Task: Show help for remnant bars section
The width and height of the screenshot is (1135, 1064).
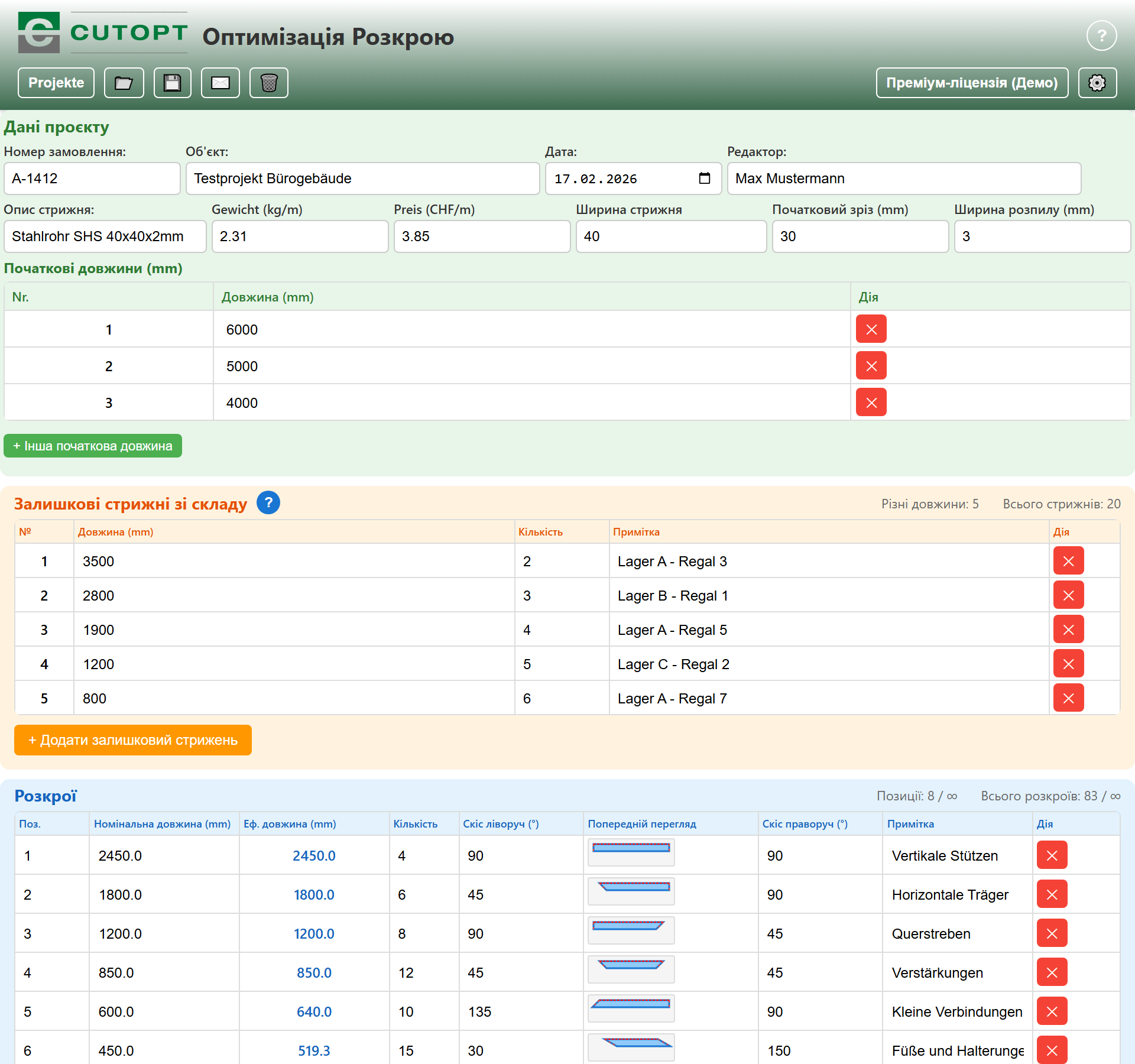Action: click(x=268, y=503)
